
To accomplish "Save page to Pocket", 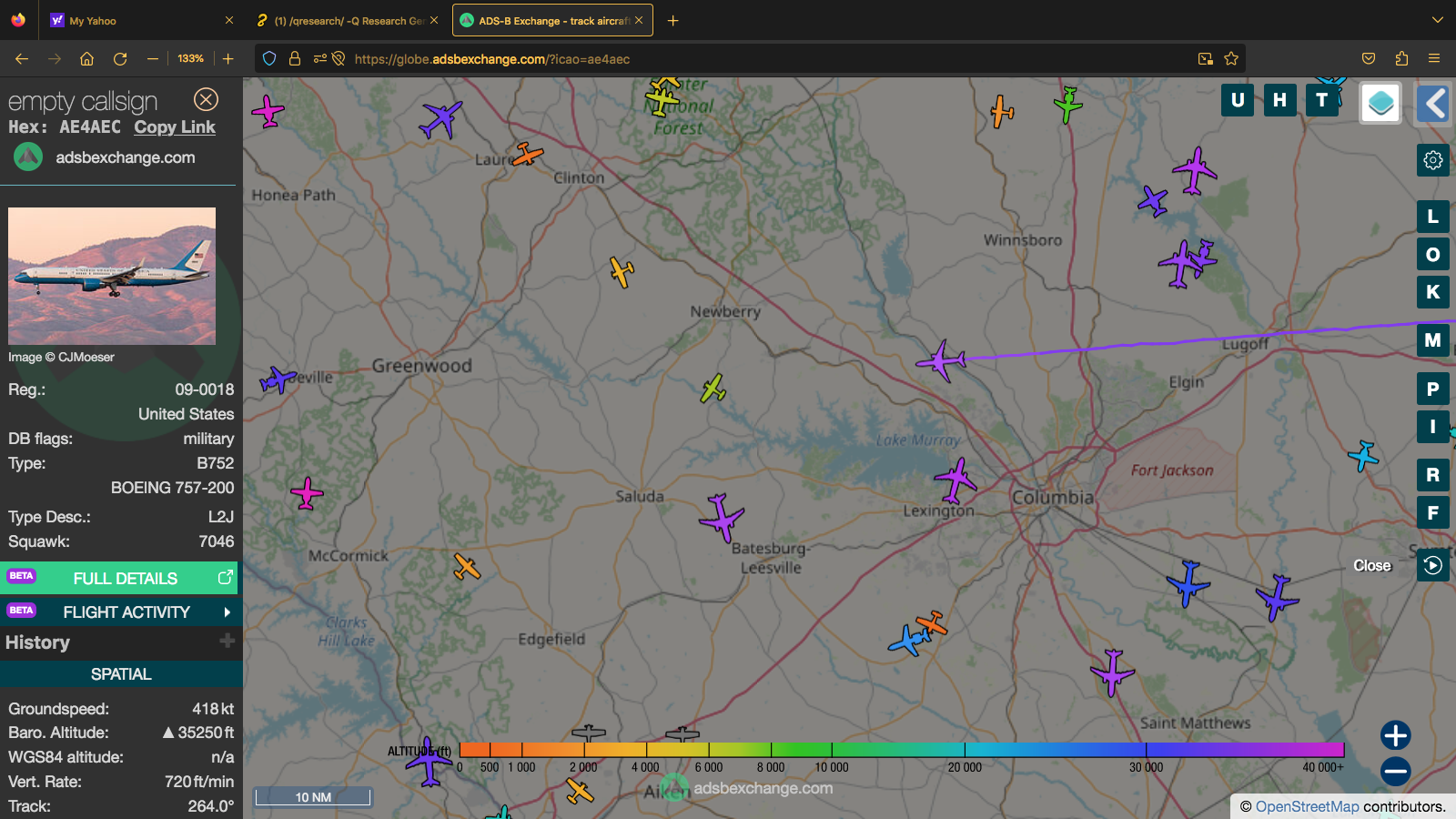I will (1369, 58).
